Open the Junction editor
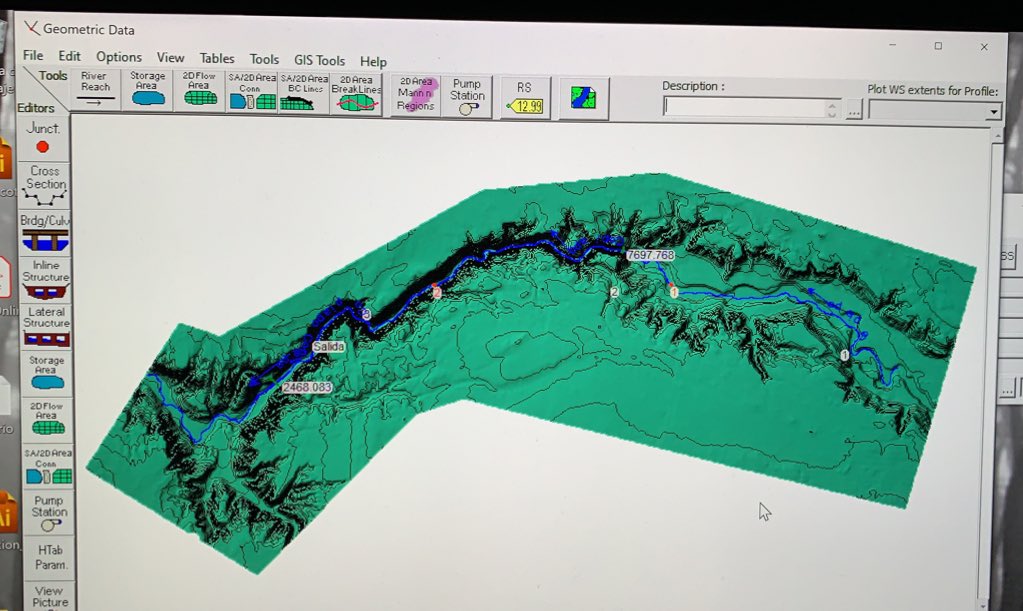Image resolution: width=1023 pixels, height=611 pixels. pos(44,139)
